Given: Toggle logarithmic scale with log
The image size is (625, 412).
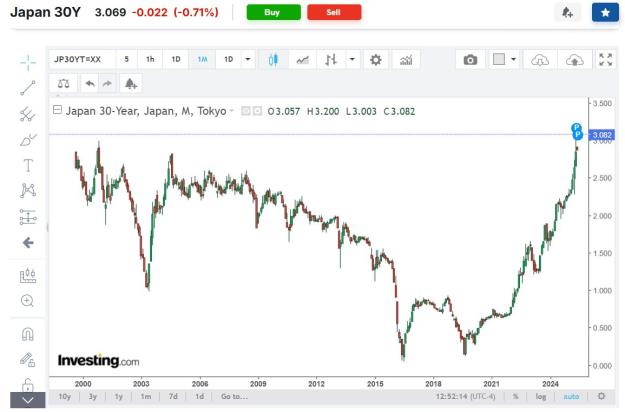Looking at the screenshot, I should point(540,396).
